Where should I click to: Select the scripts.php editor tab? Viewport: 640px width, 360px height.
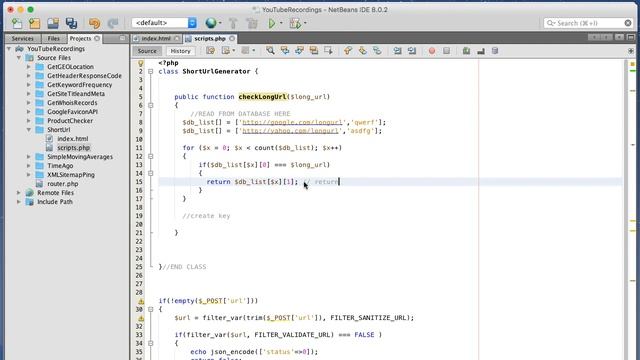(210, 38)
